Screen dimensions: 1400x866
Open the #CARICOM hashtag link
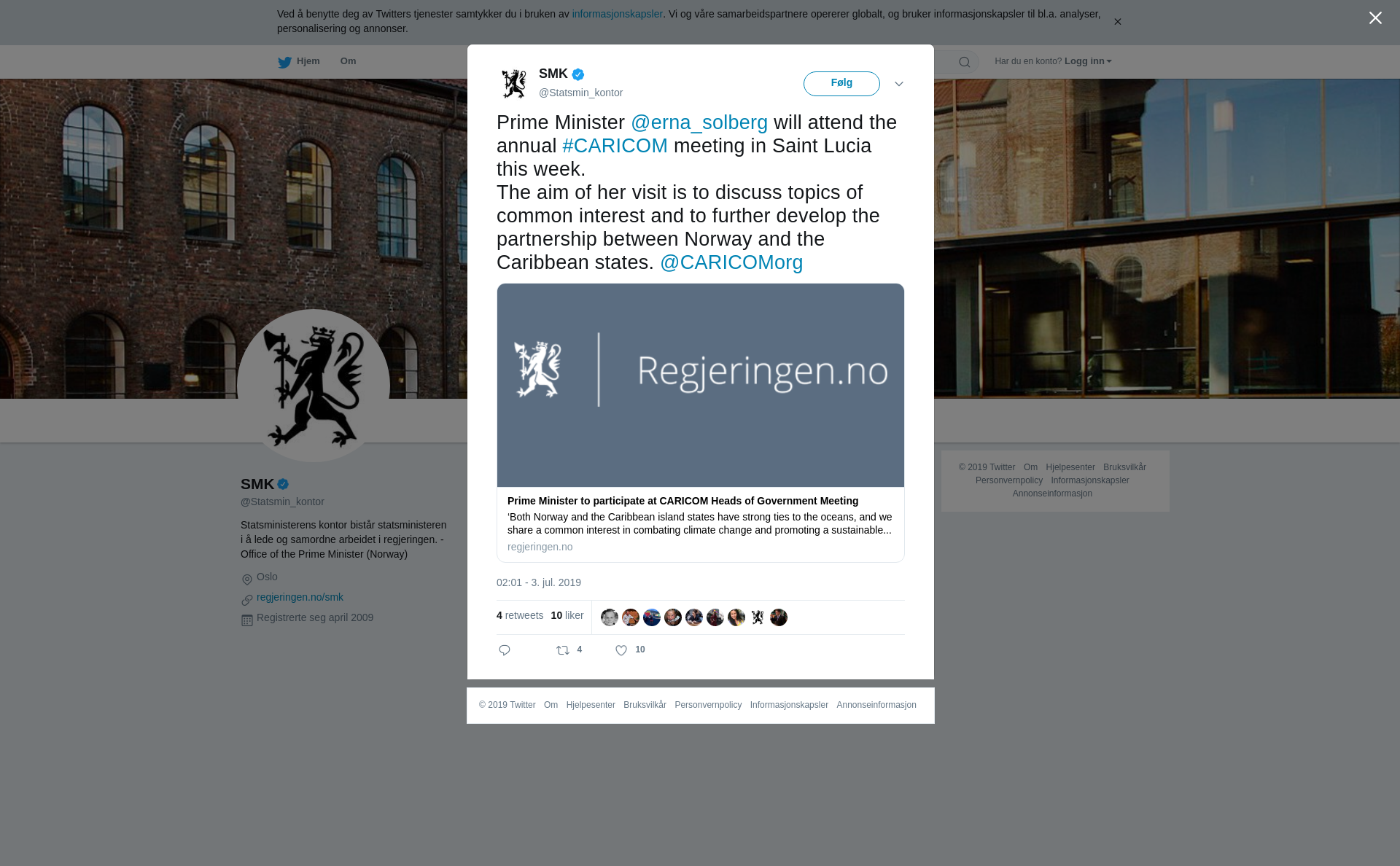pos(615,146)
